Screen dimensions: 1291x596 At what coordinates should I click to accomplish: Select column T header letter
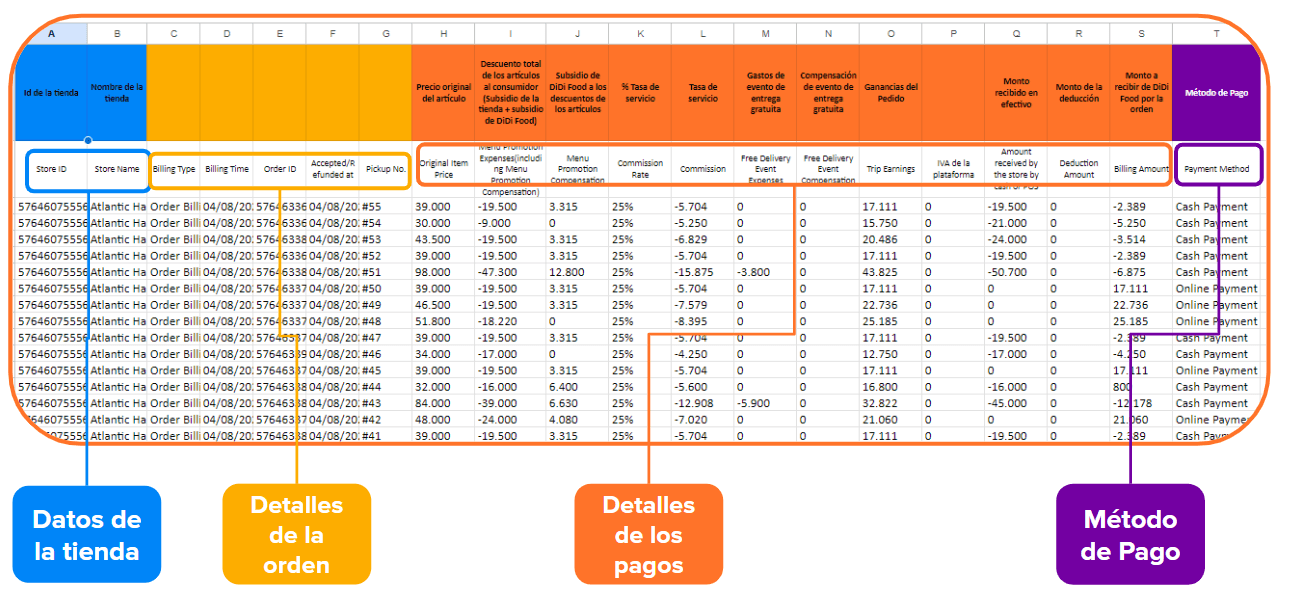(1216, 34)
